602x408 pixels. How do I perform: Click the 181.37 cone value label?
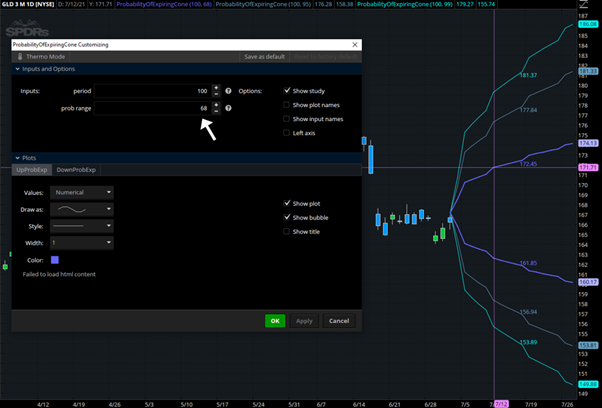(x=528, y=75)
